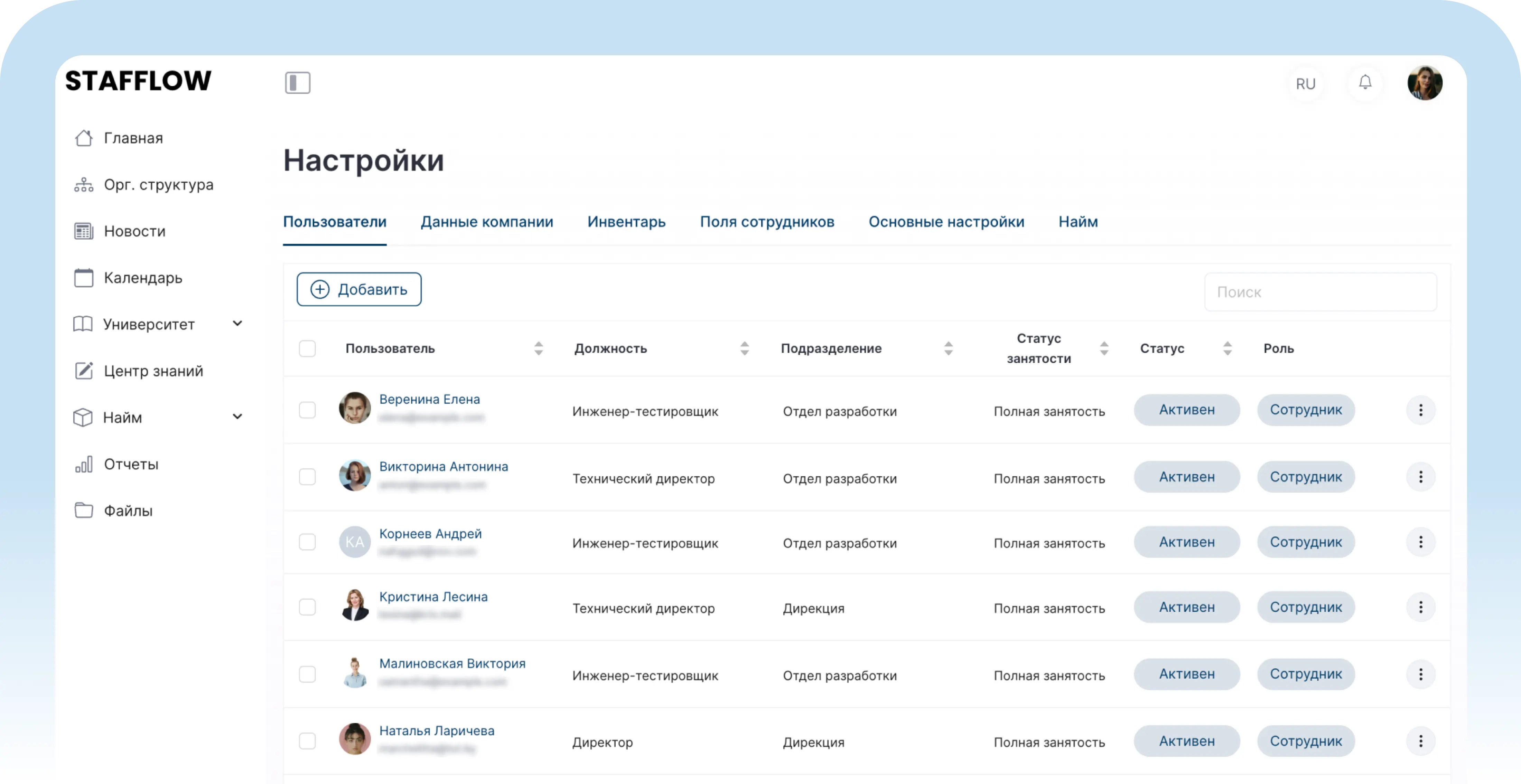Click Активен badge for Наталья Ларичева
The height and width of the screenshot is (784, 1521).
[1186, 741]
